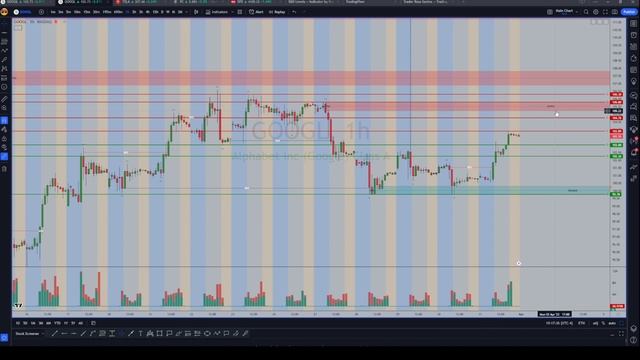Open the Stock Screener panel

click(x=27, y=333)
